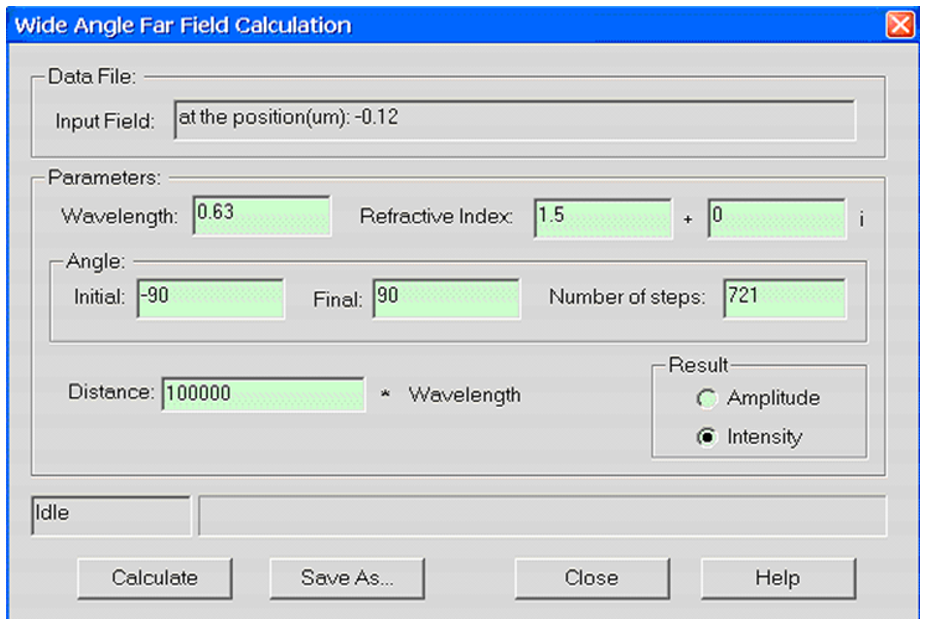This screenshot has height=624, width=925.
Task: Click the "Number of steps:" label
Action: 627,297
